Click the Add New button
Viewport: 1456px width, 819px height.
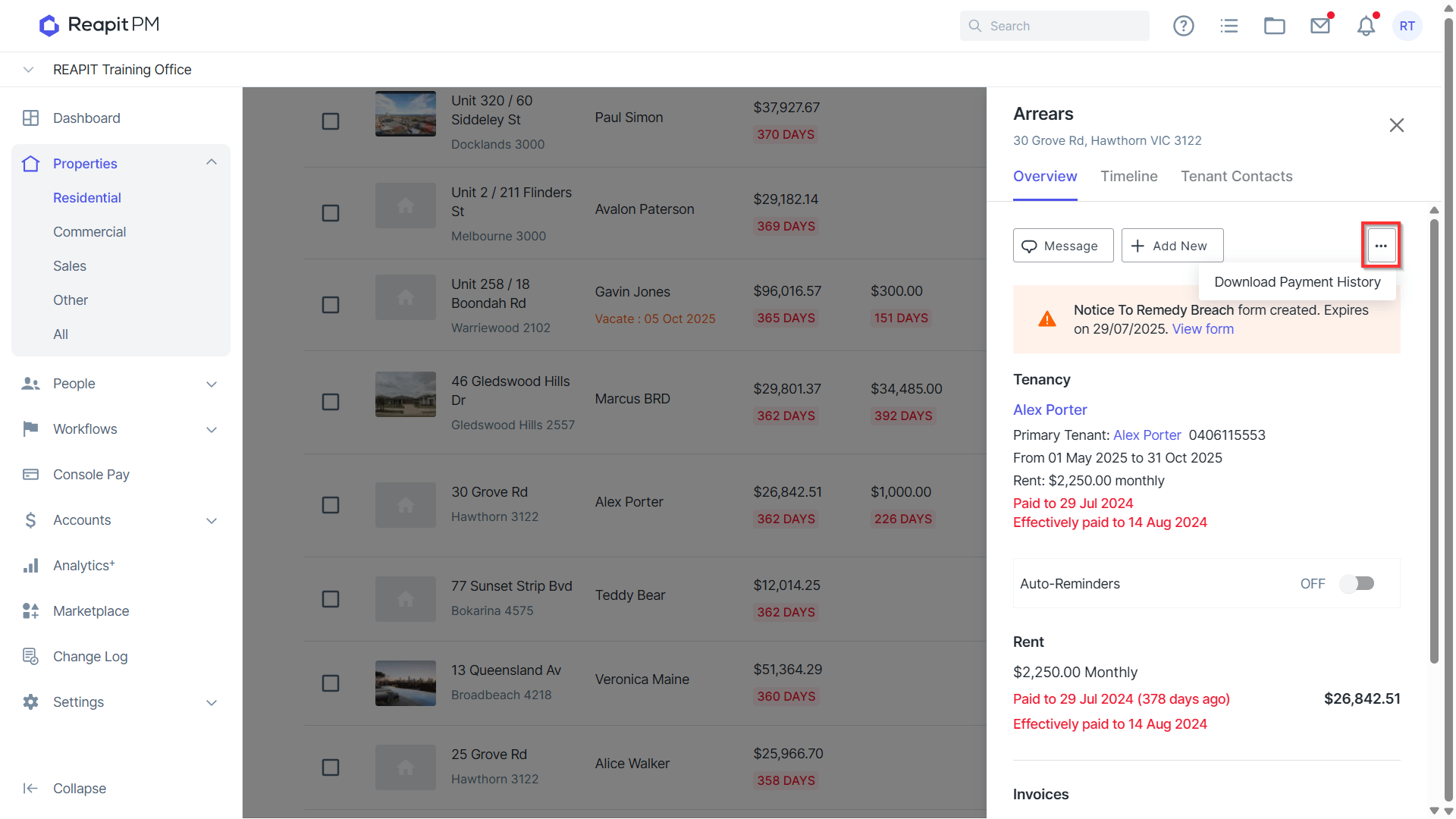1172,246
